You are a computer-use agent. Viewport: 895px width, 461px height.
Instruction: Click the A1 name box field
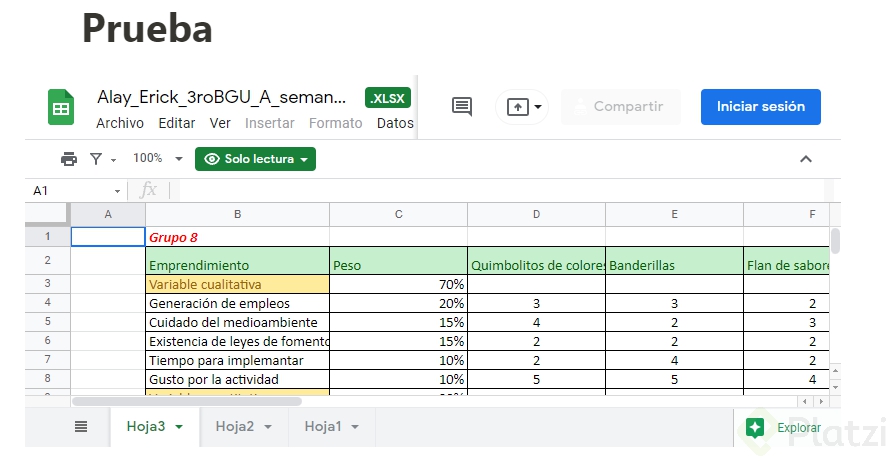[x=70, y=190]
